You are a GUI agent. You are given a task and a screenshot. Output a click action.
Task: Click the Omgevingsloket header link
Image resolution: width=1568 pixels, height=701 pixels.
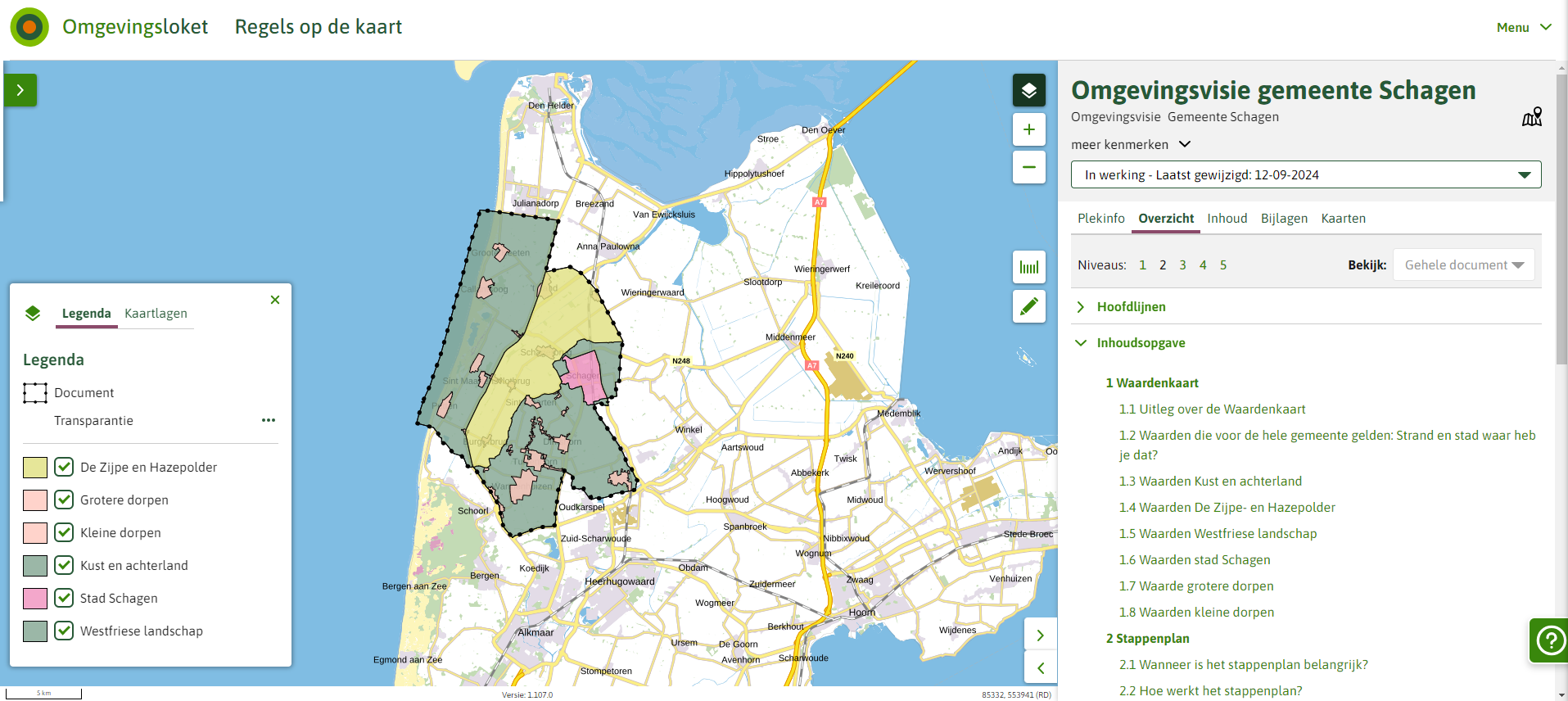135,27
